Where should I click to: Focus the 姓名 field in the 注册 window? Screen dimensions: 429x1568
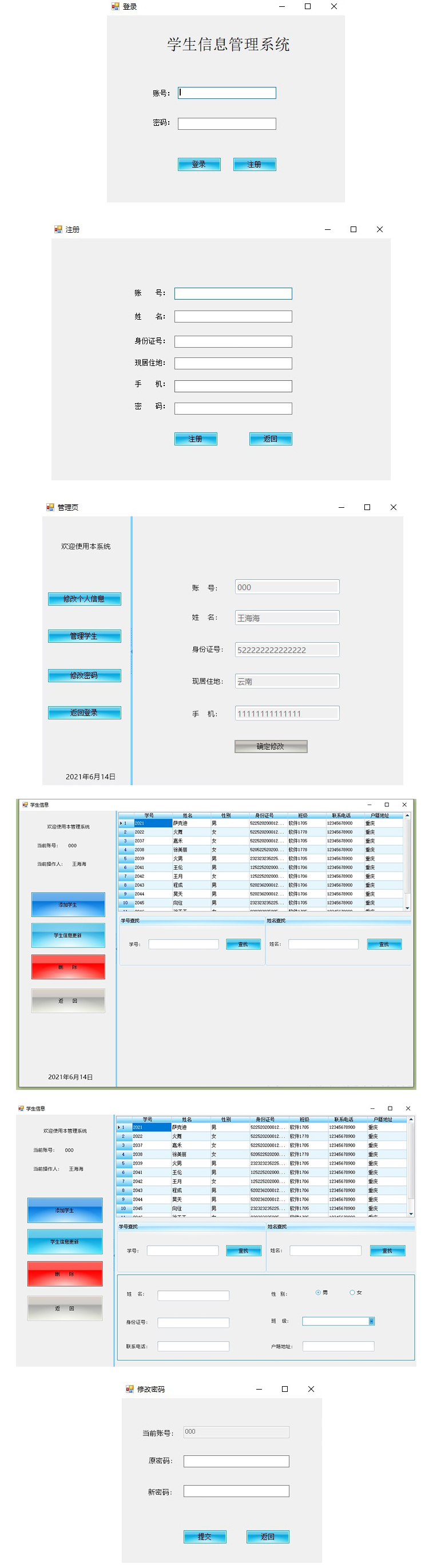pos(233,317)
